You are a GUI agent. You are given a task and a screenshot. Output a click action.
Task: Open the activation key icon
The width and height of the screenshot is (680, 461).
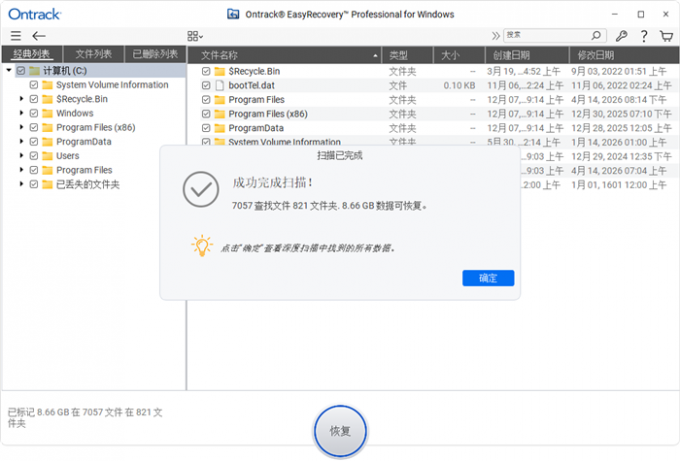[621, 36]
